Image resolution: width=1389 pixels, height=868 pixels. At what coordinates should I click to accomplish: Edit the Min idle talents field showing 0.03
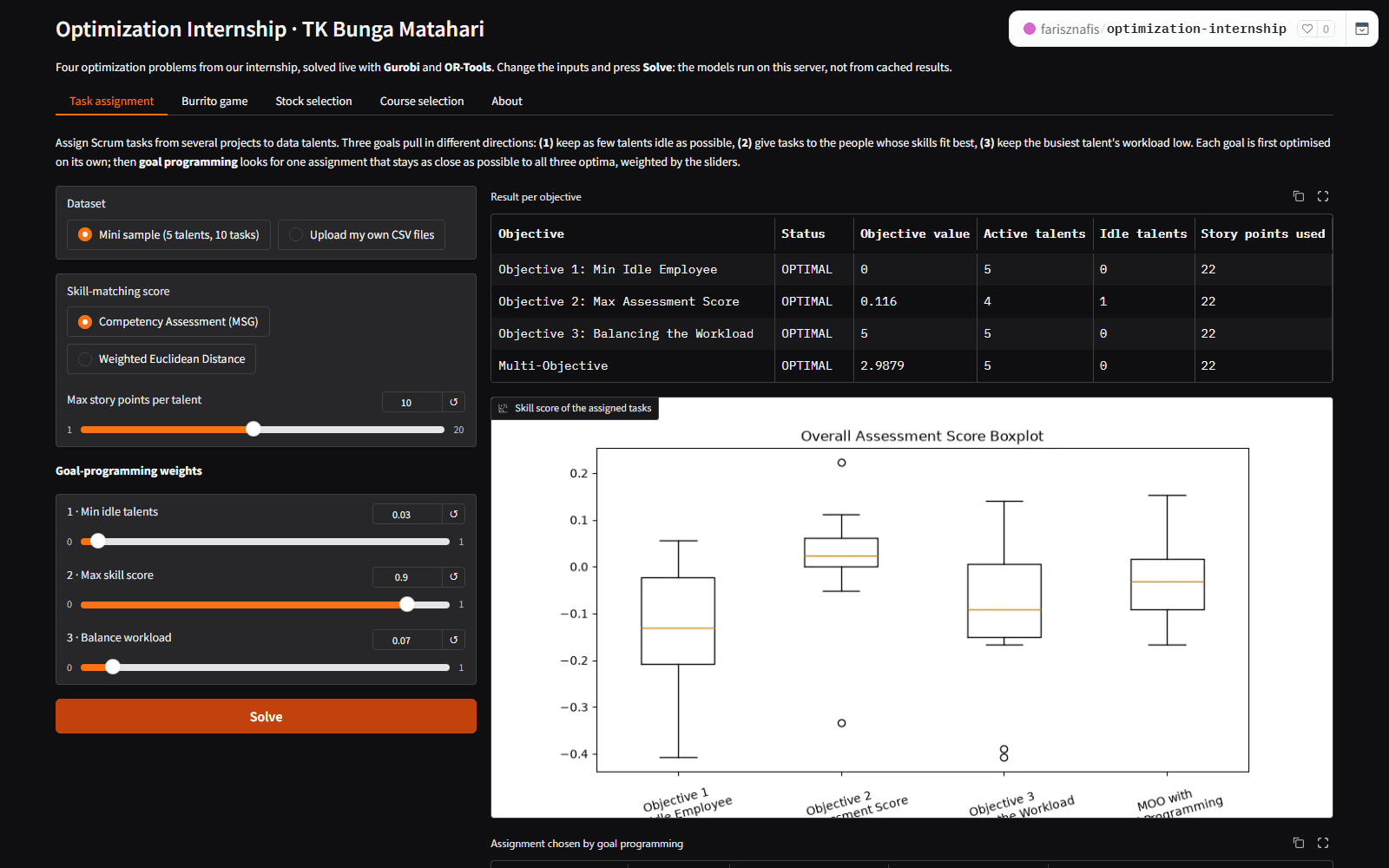coord(407,514)
